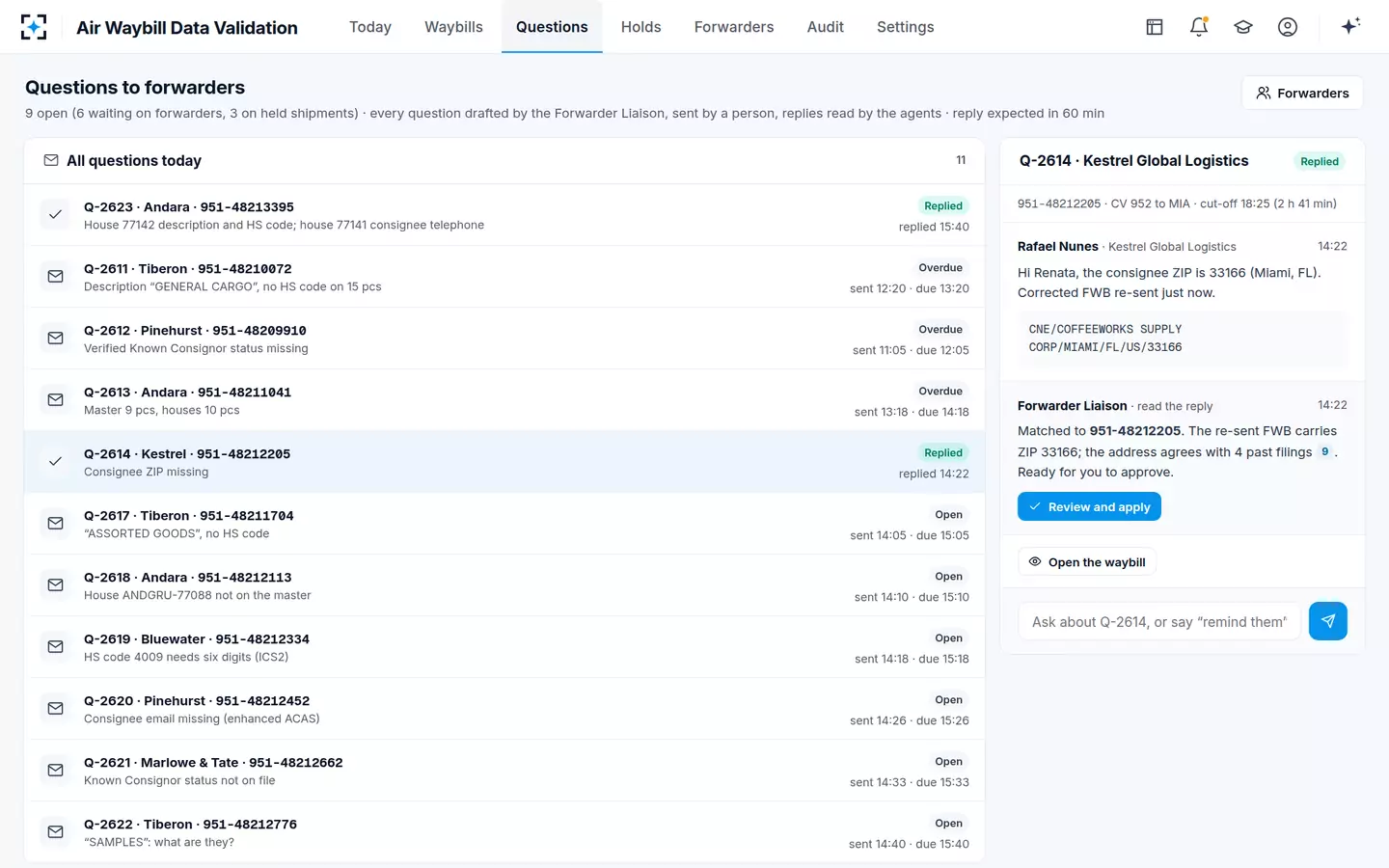Viewport: 1389px width, 868px height.
Task: Click the envelope icon on Q-2617 row
Action: 56,524
